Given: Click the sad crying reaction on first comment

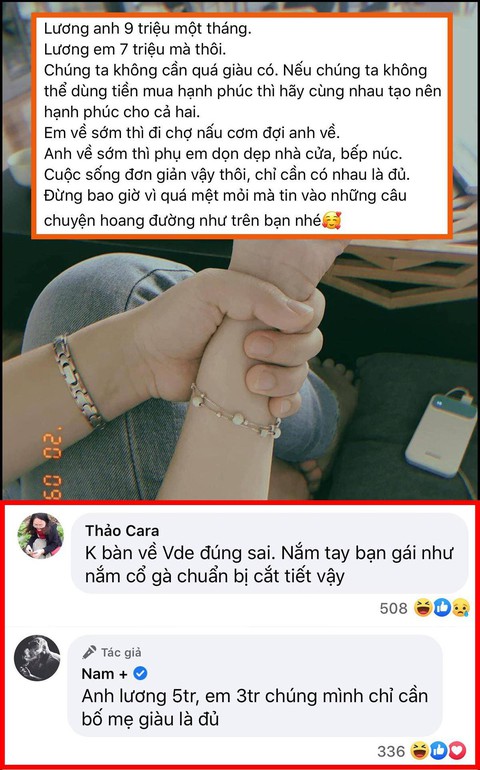Looking at the screenshot, I should [x=460, y=608].
